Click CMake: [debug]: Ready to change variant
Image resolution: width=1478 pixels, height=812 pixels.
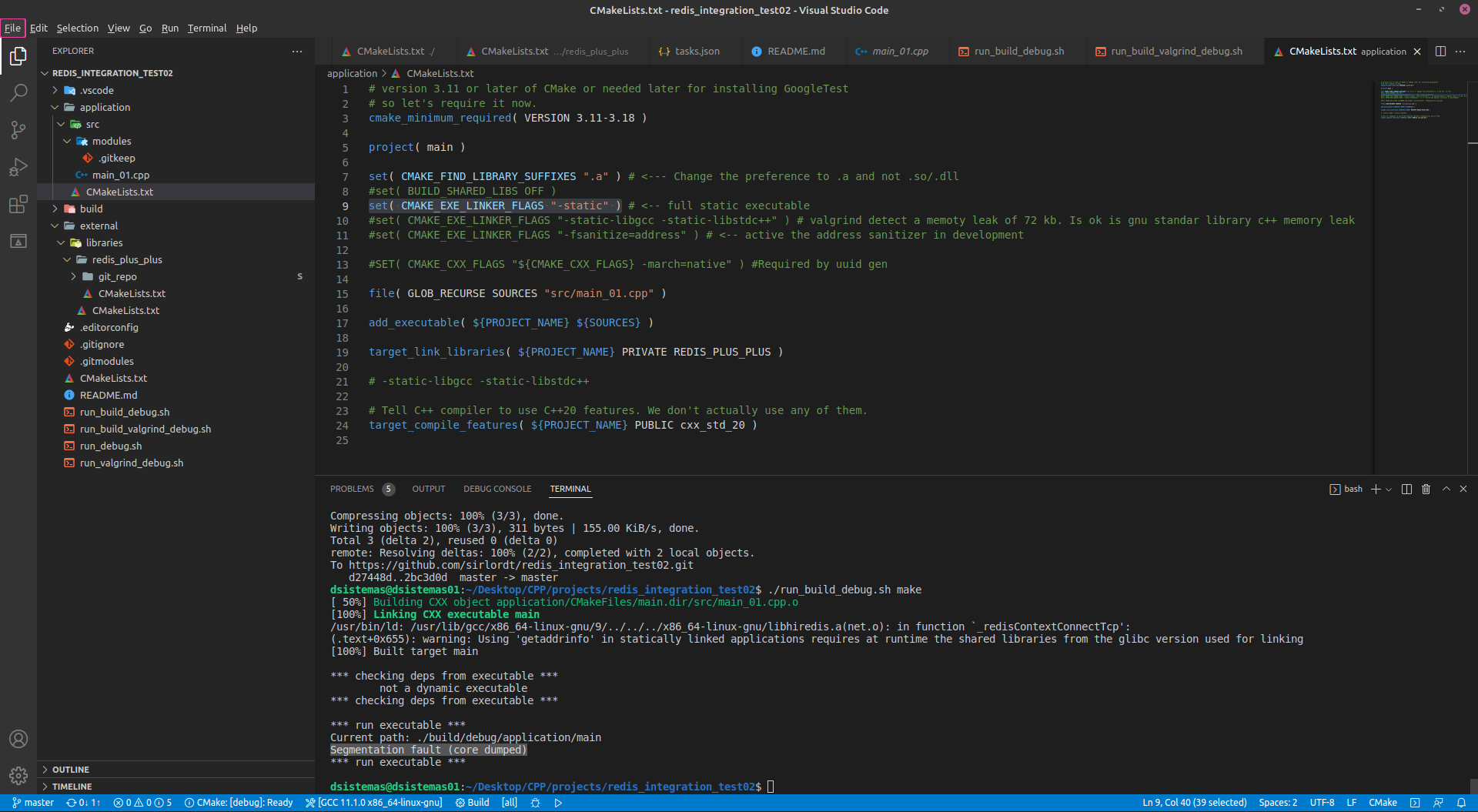point(239,802)
